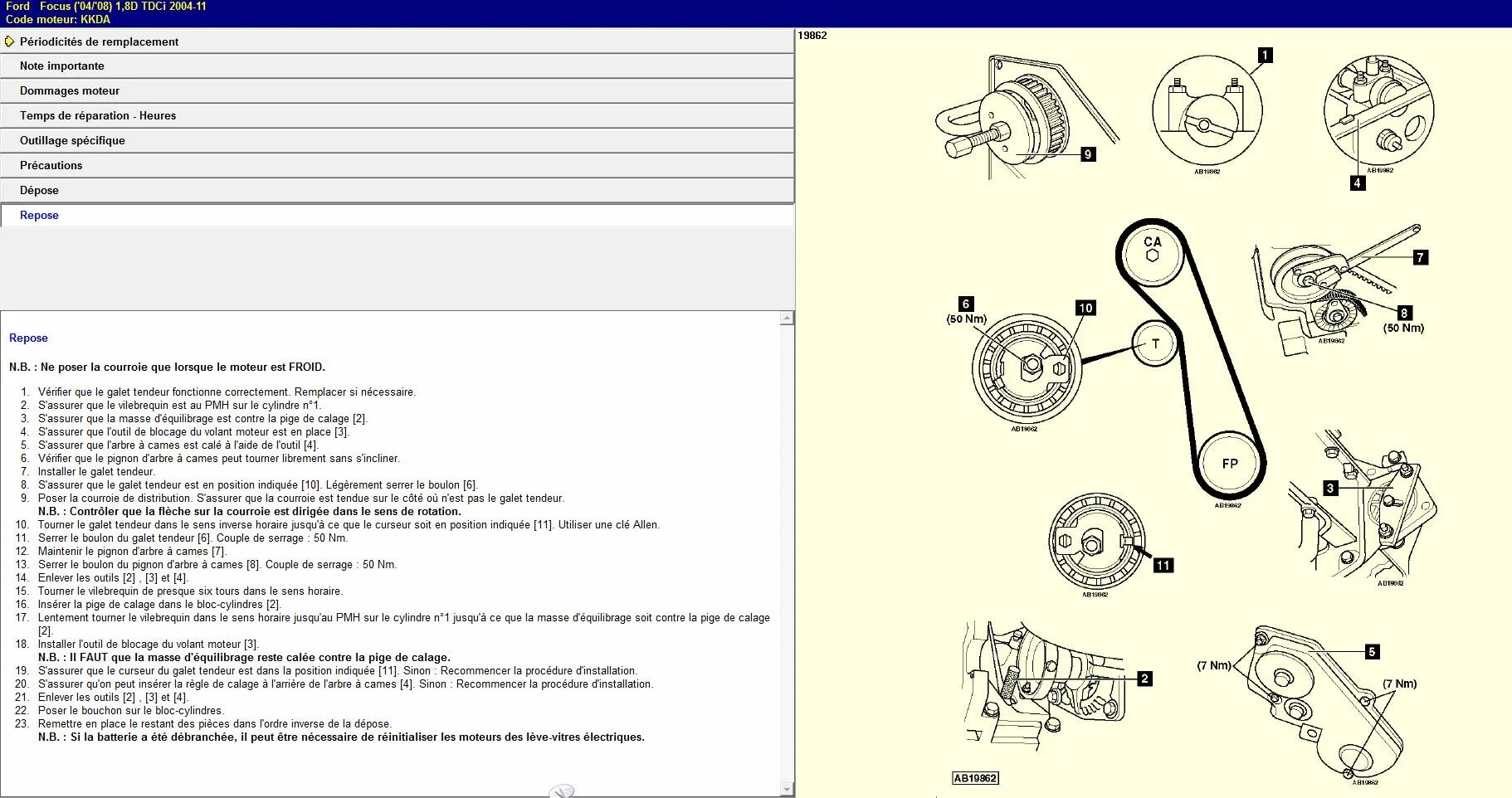The height and width of the screenshot is (798, 1512).
Task: Click callout 11 on tensioner pointer diagram
Action: [x=1163, y=566]
